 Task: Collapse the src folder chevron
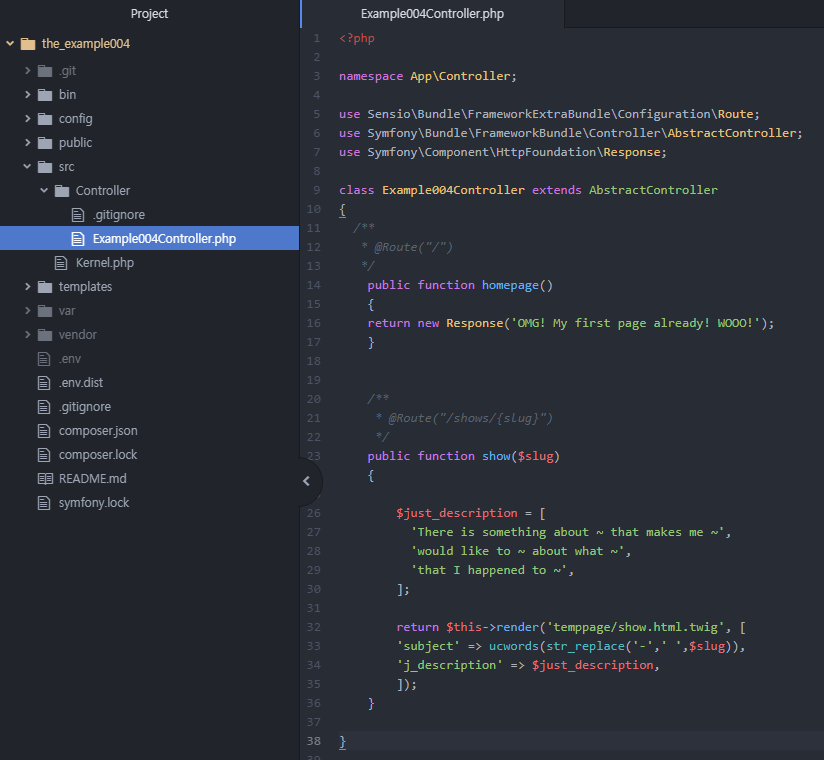point(27,167)
